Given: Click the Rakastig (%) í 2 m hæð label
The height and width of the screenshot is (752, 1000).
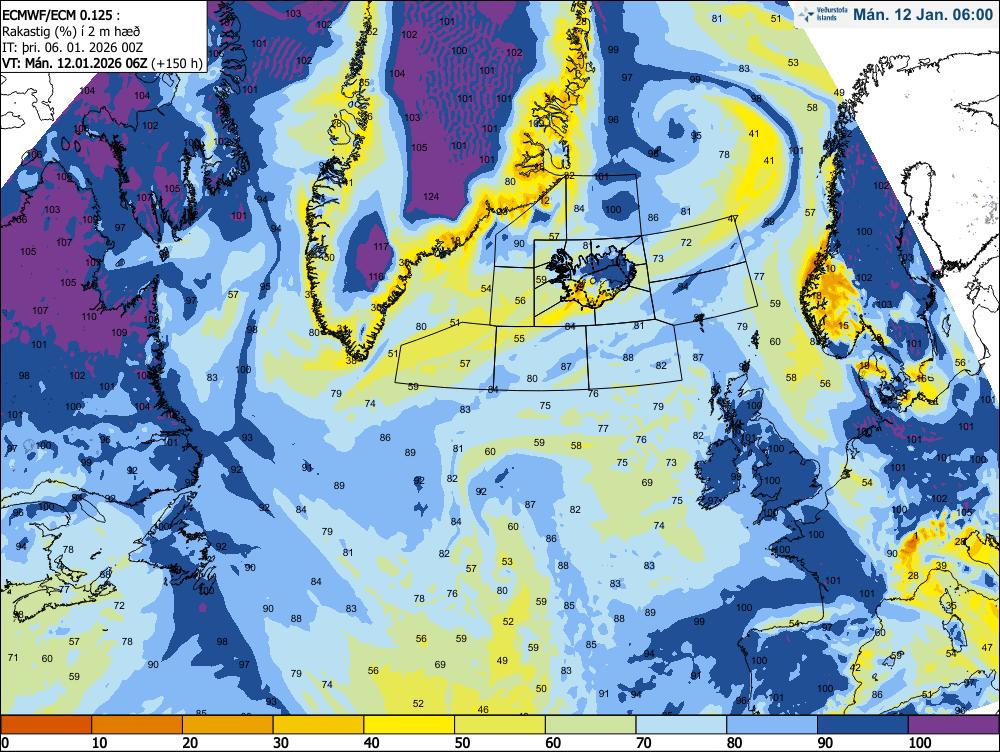Looking at the screenshot, I should tap(71, 31).
